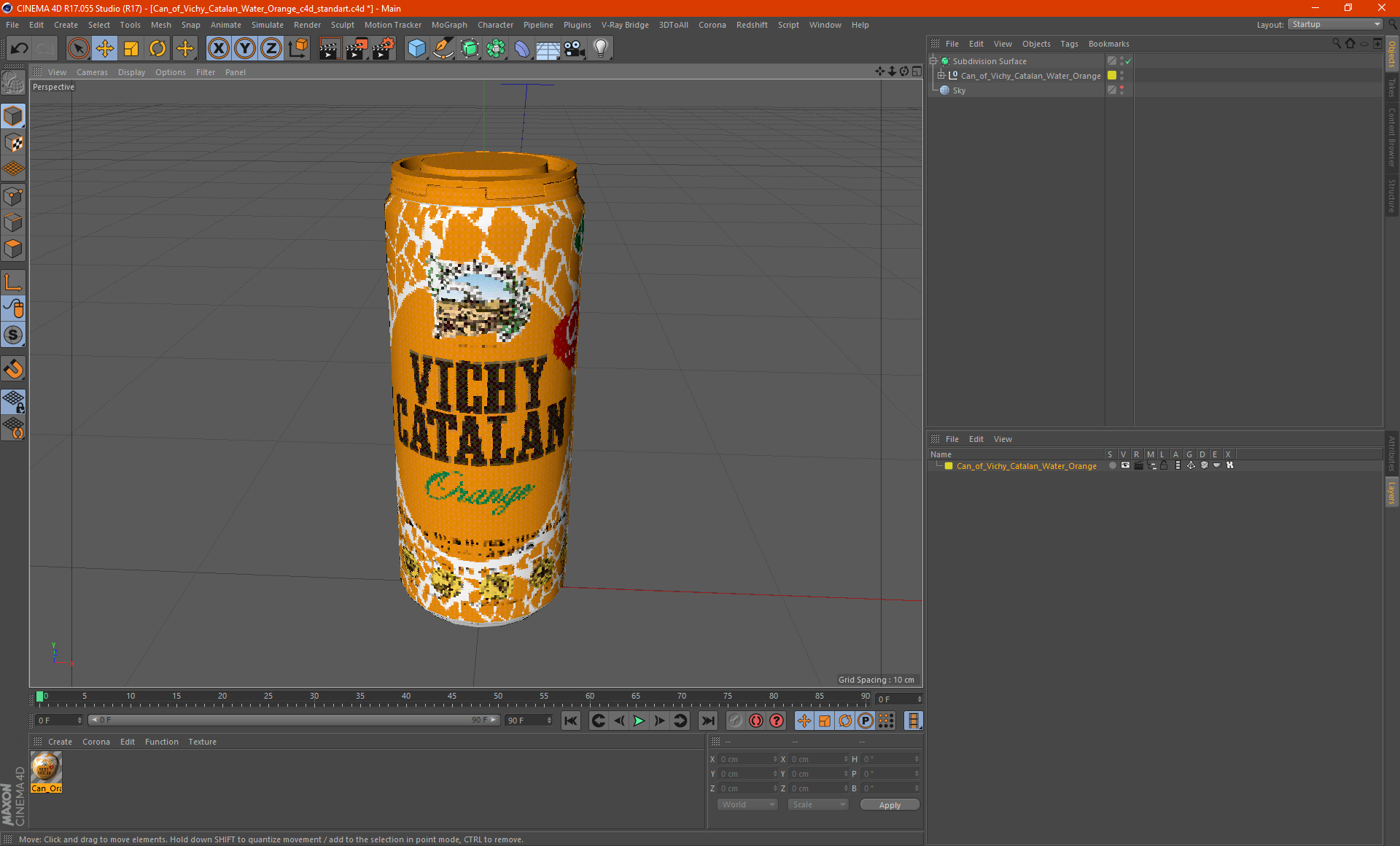Activate the Move tool in top toolbar
1400x846 pixels.
105,49
